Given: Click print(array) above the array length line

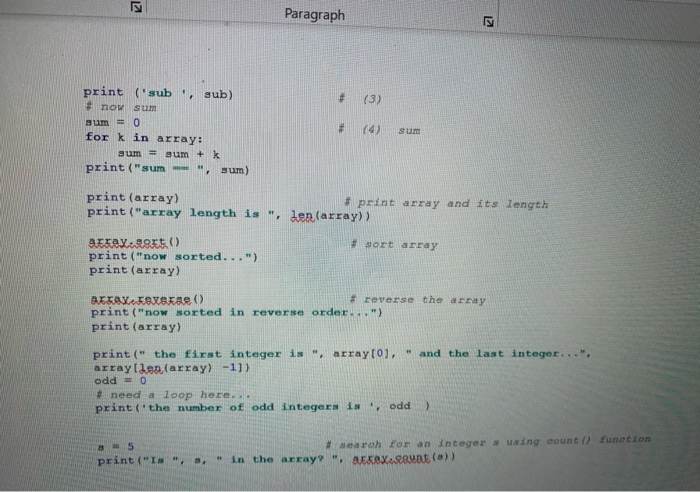Looking at the screenshot, I should pos(133,197).
